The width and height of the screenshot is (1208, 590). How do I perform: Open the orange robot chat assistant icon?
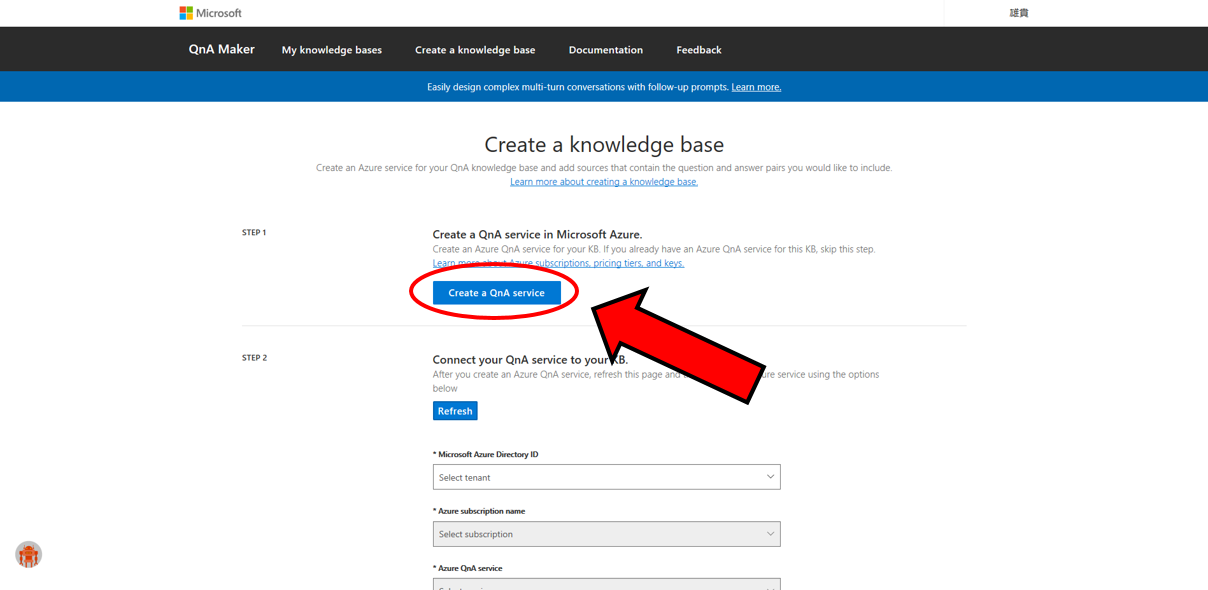28,554
